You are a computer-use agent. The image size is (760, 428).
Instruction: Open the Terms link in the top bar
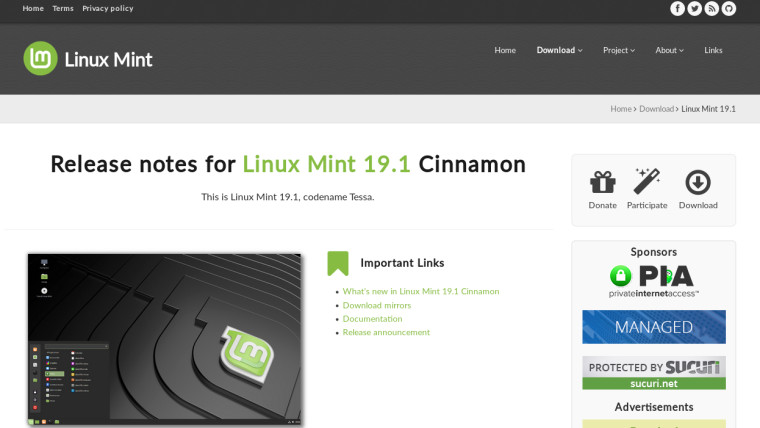[x=63, y=8]
